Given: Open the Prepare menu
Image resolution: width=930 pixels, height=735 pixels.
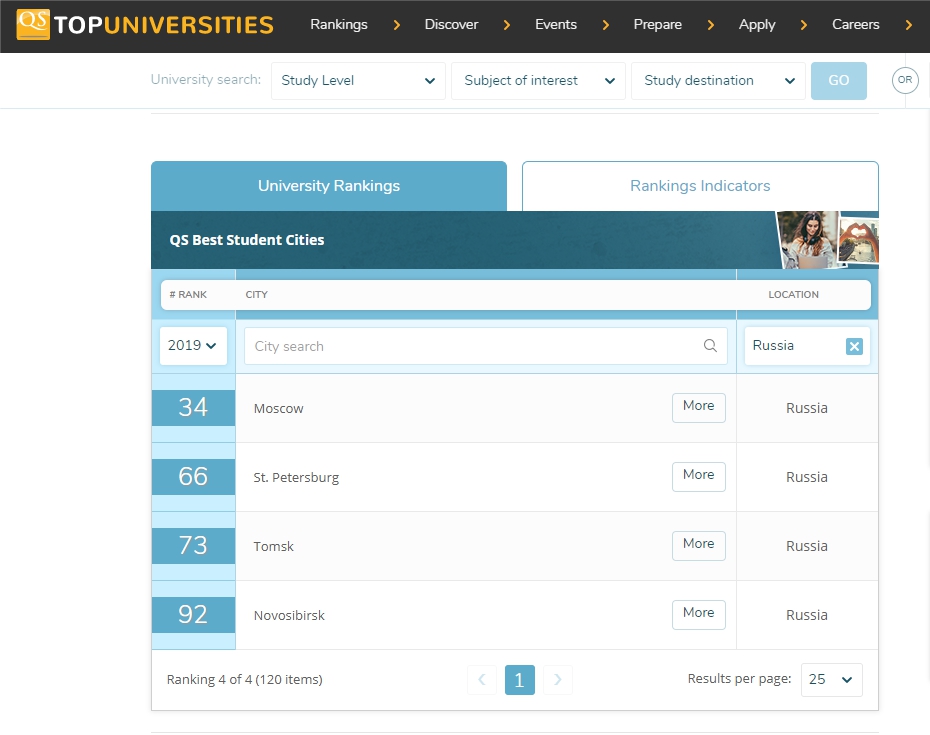Looking at the screenshot, I should click(x=657, y=24).
